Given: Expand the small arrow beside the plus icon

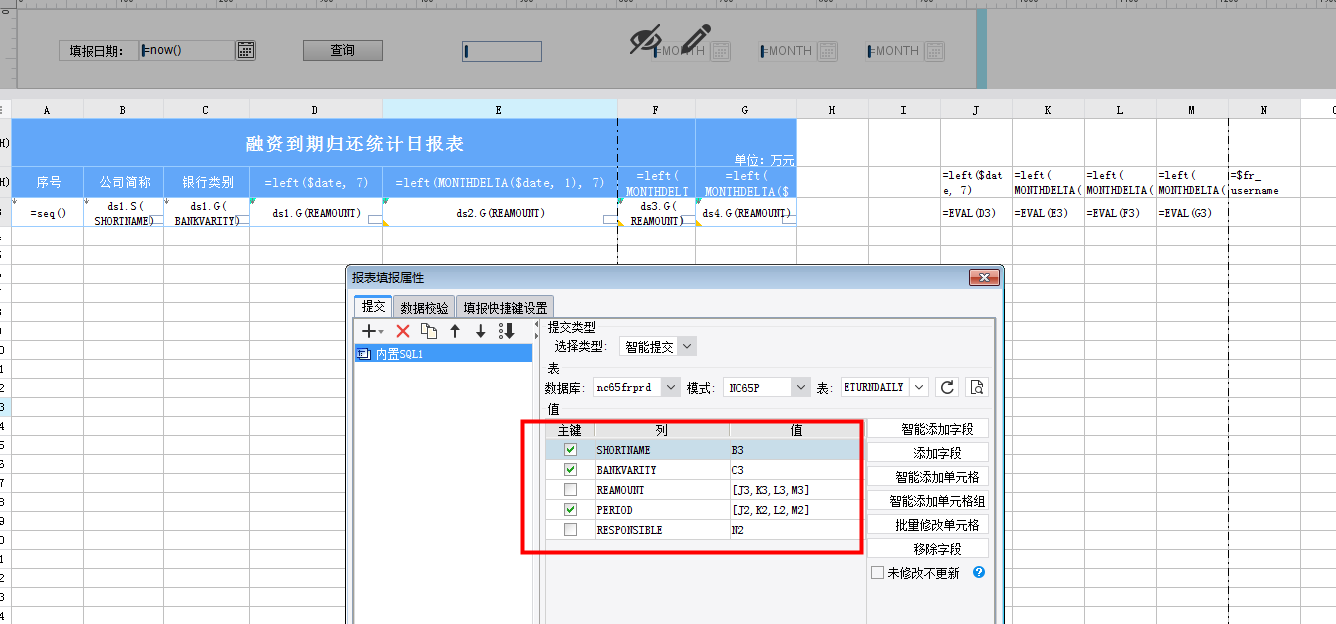Looking at the screenshot, I should [382, 332].
